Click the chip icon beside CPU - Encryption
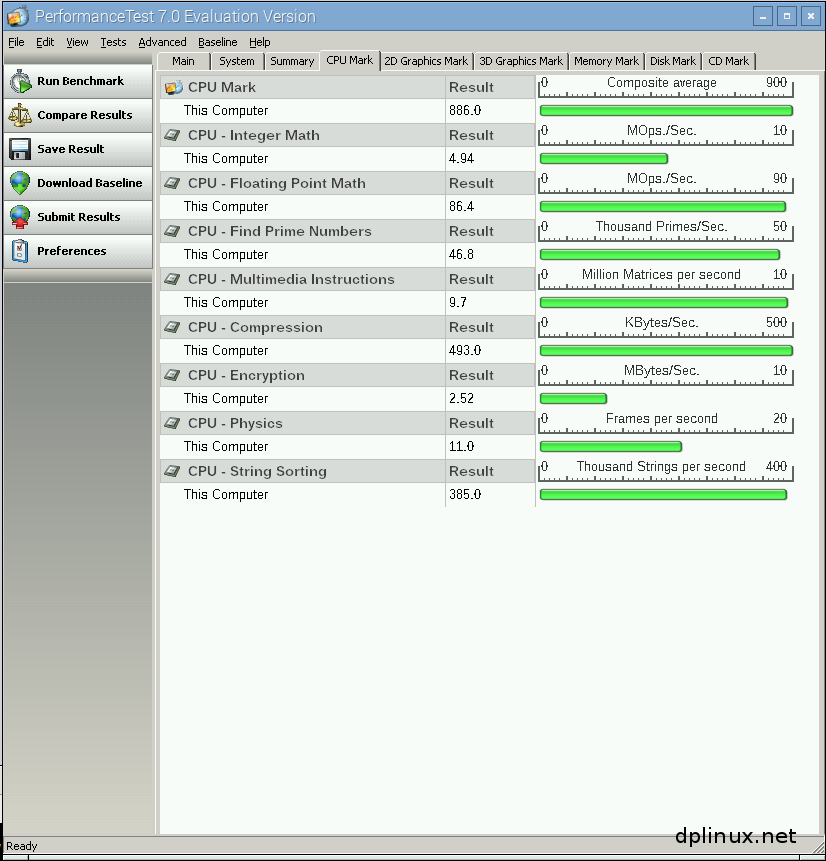 [x=172, y=375]
